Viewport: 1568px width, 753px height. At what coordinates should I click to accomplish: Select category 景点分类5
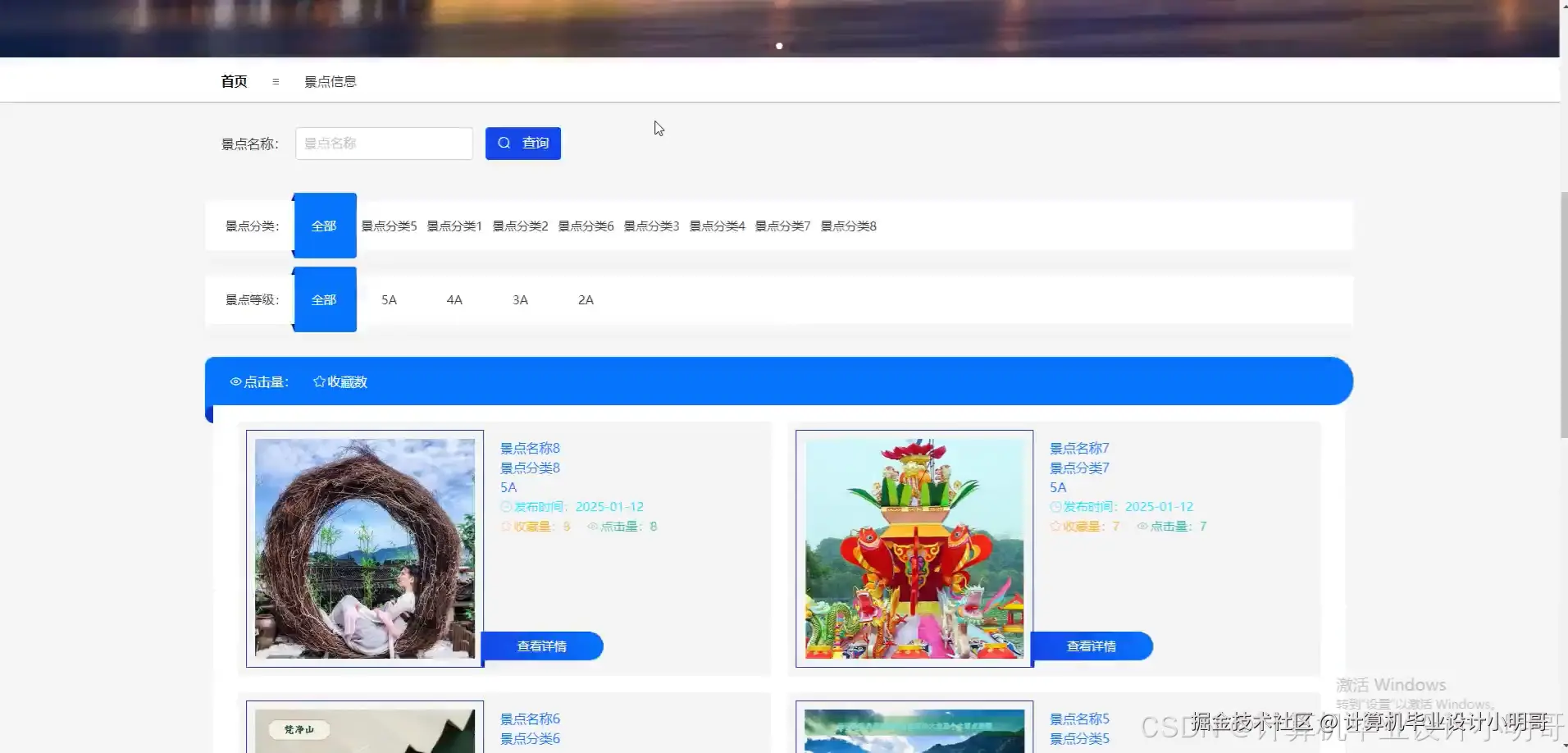[389, 226]
